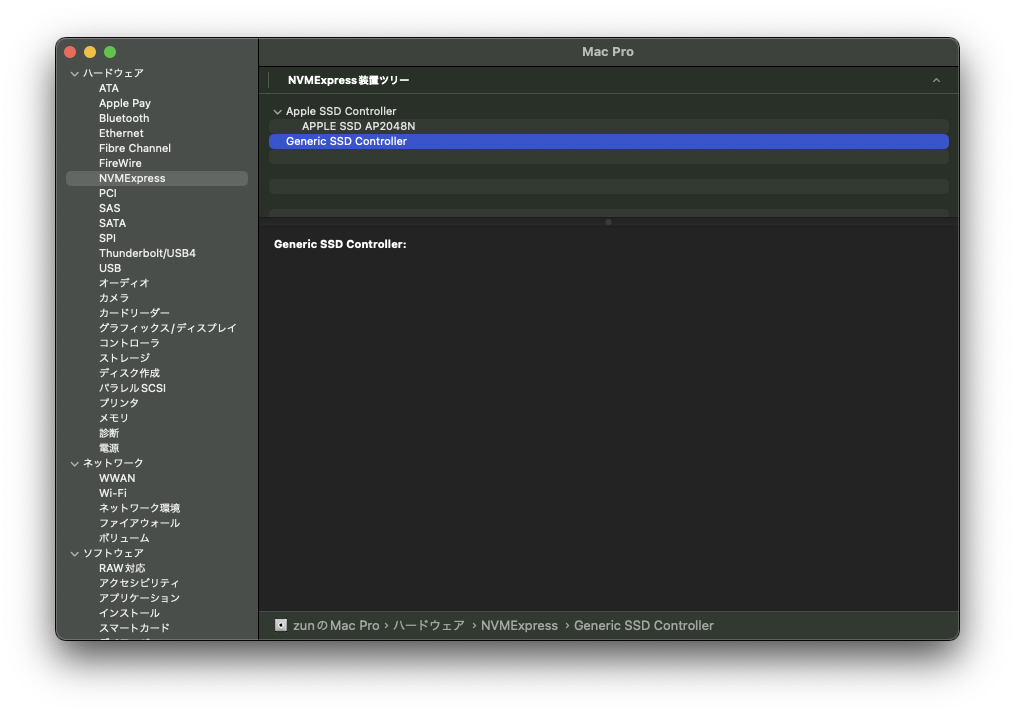The image size is (1015, 714).
Task: Open カードリーダー section
Action: coord(134,313)
